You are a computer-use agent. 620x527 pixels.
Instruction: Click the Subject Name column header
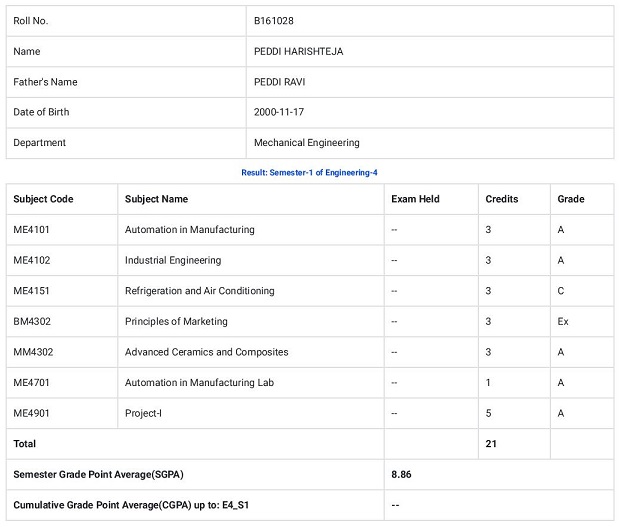[156, 199]
